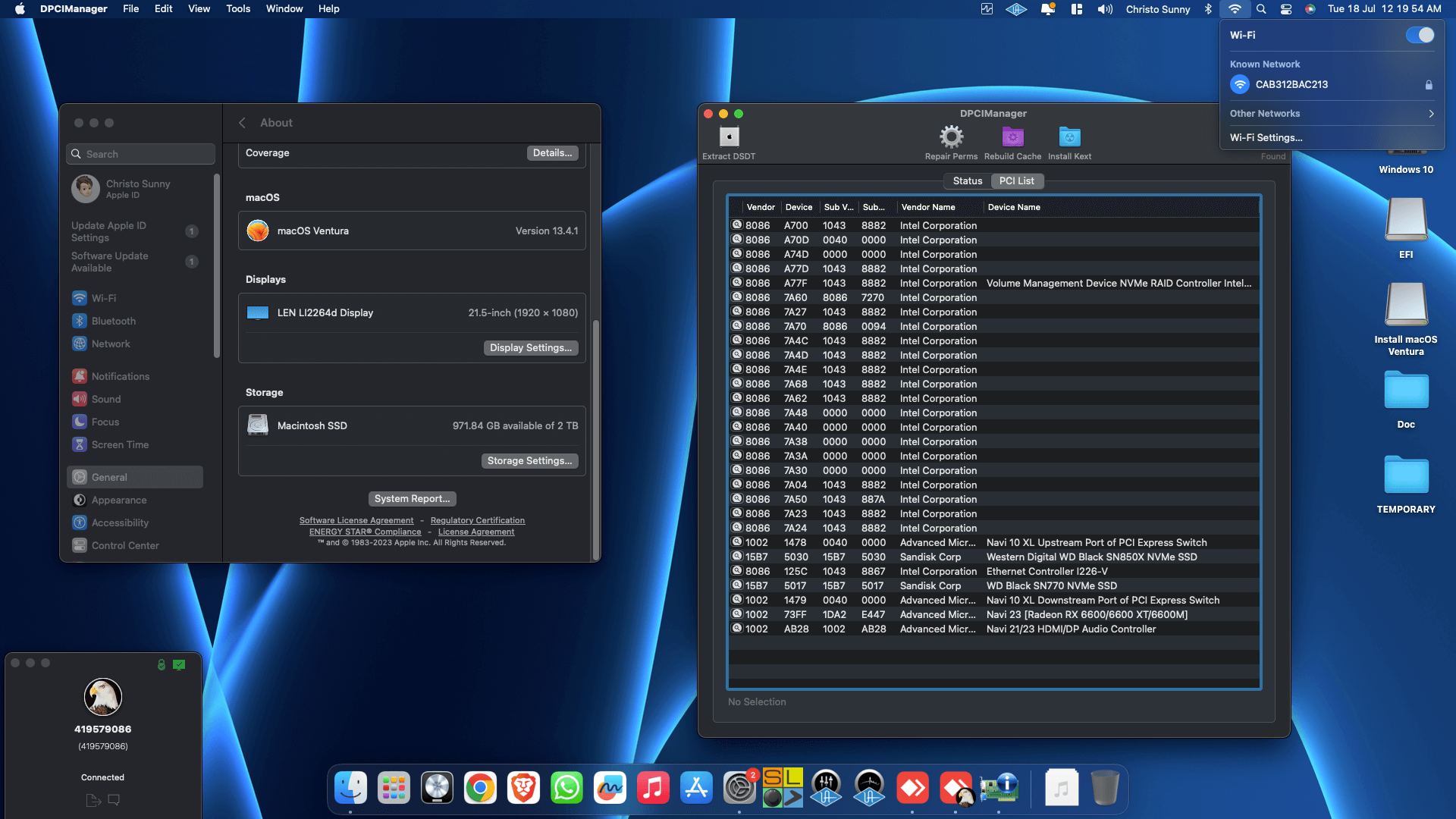This screenshot has height=819, width=1456.
Task: Open ENERGY STAR Compliance link
Action: point(365,532)
